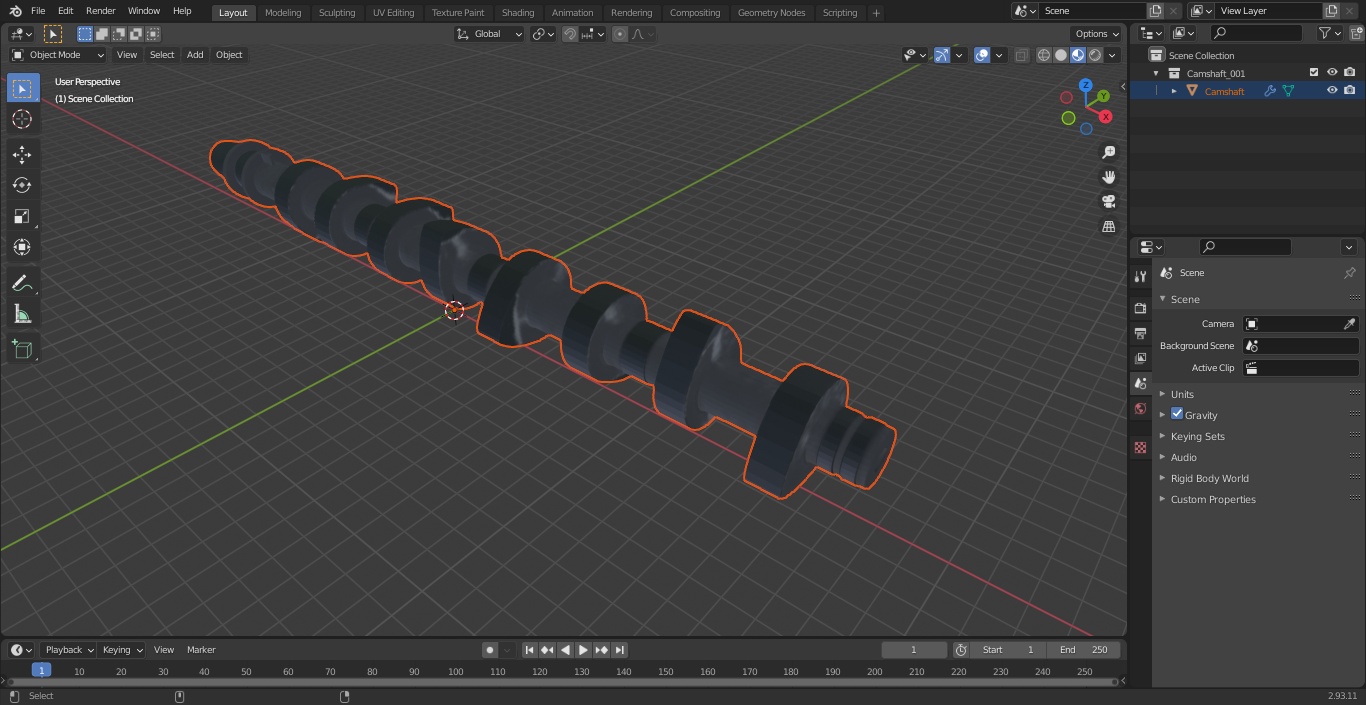The height and width of the screenshot is (705, 1366).
Task: Activate the Move tool
Action: 22,154
